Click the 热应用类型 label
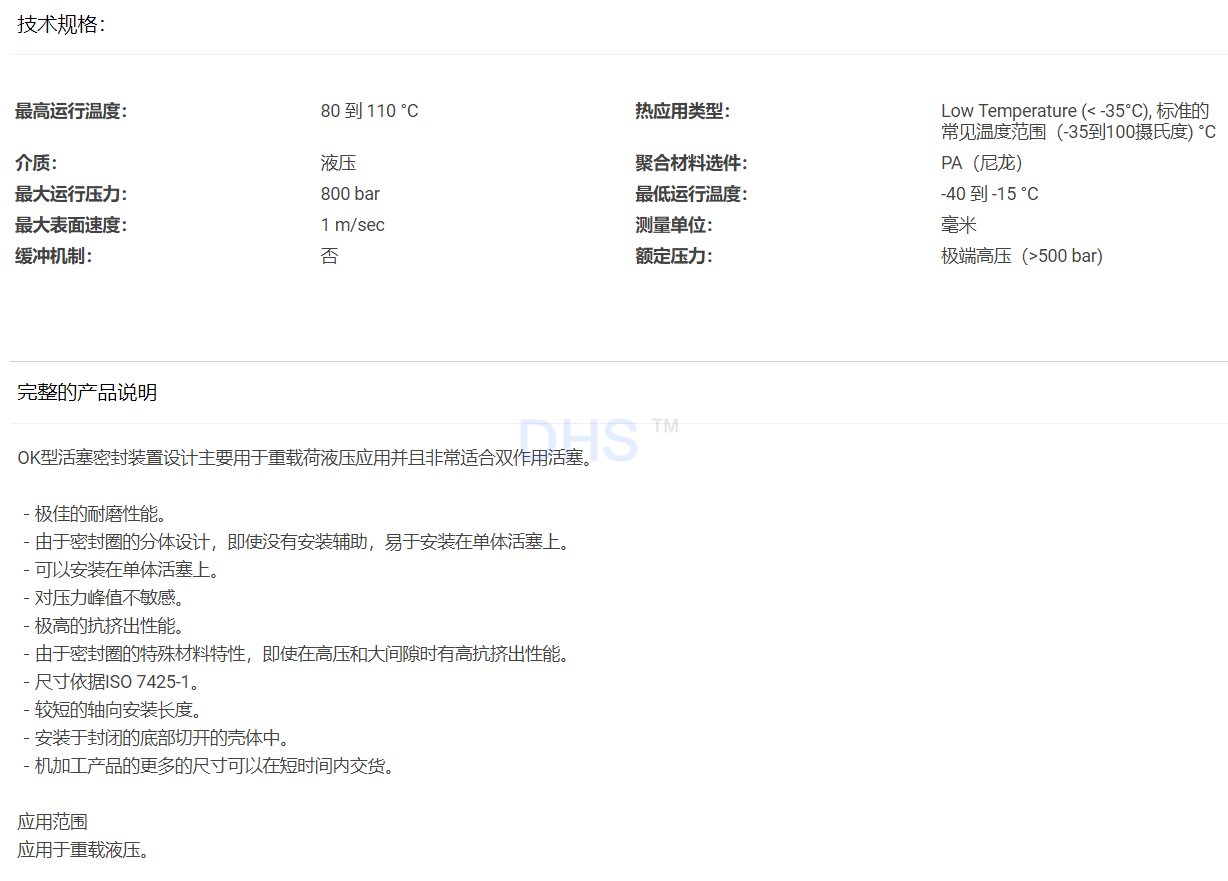The height and width of the screenshot is (881, 1228). [x=682, y=111]
